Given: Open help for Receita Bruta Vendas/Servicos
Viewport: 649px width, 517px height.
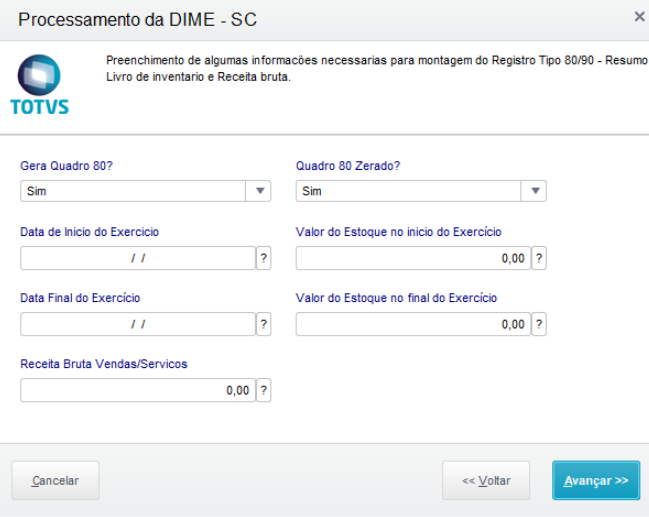Looking at the screenshot, I should point(264,390).
